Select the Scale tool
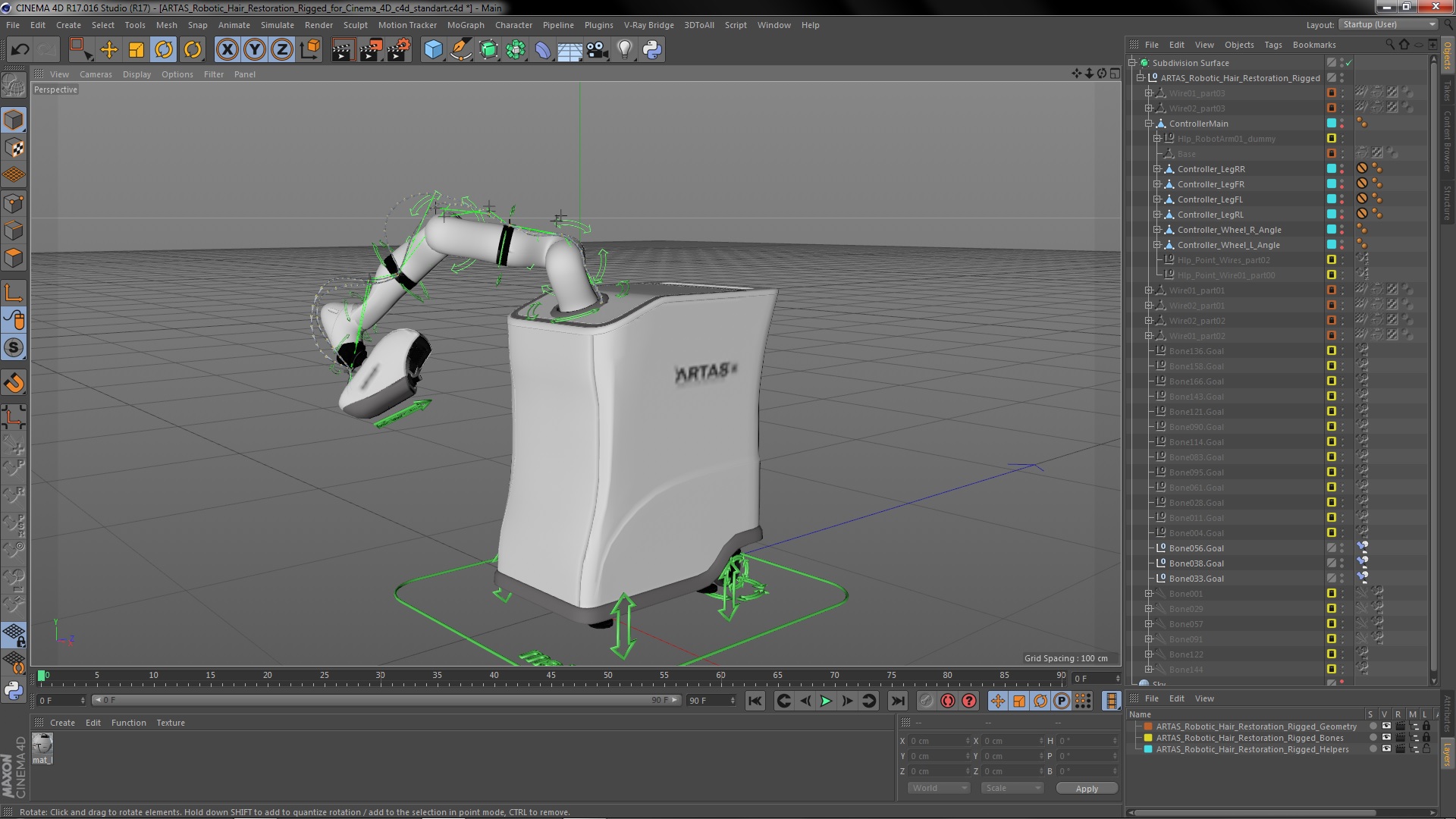The image size is (1456, 819). (136, 50)
